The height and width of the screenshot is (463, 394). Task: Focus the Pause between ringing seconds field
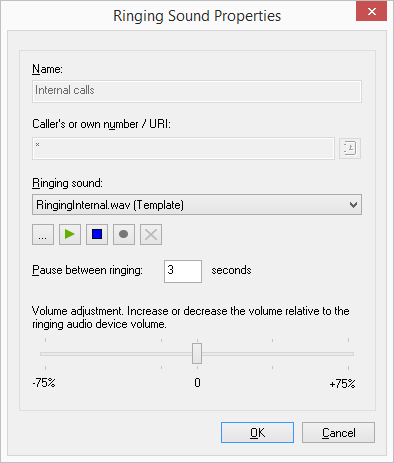click(183, 271)
